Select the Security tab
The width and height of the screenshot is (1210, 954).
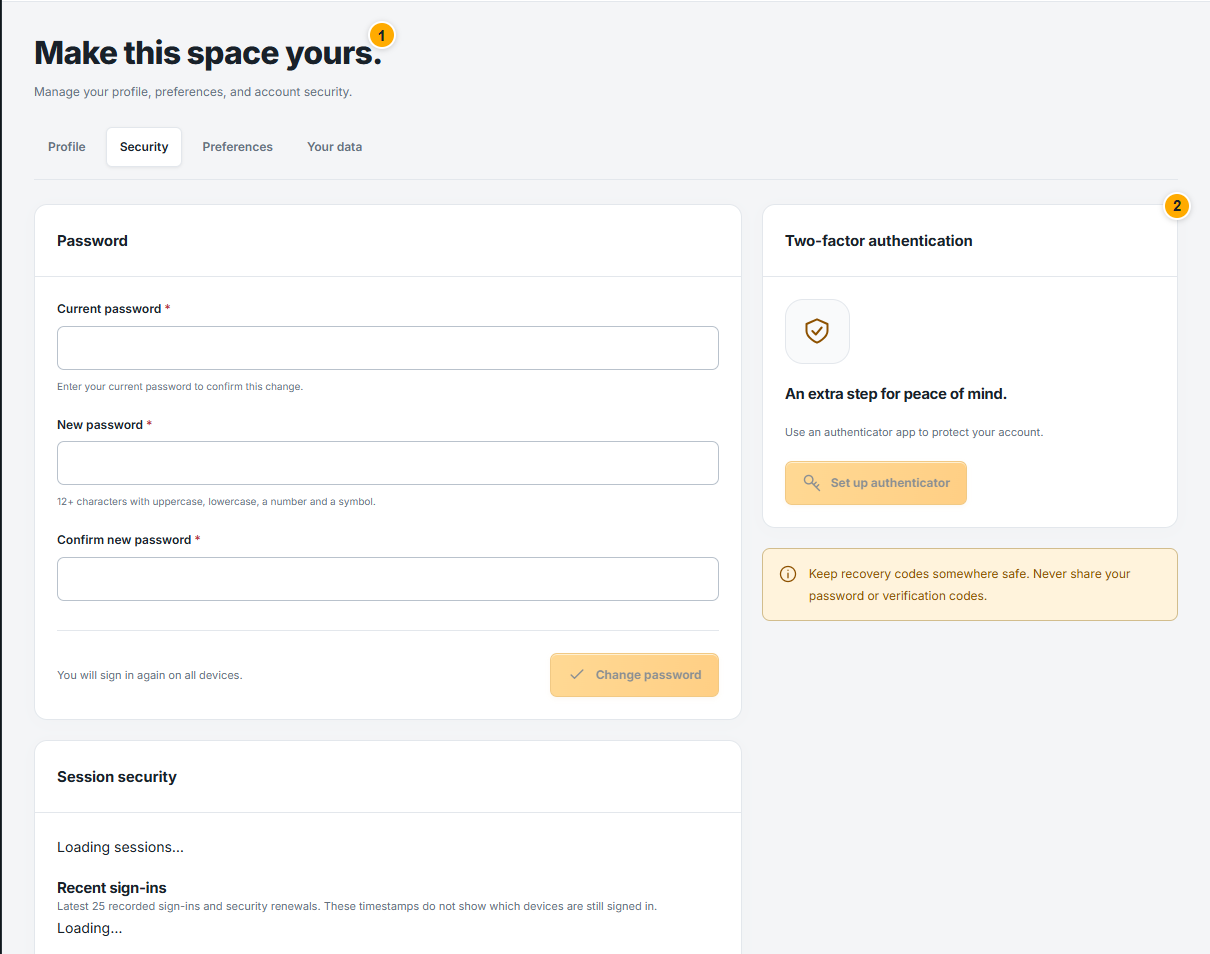[144, 147]
